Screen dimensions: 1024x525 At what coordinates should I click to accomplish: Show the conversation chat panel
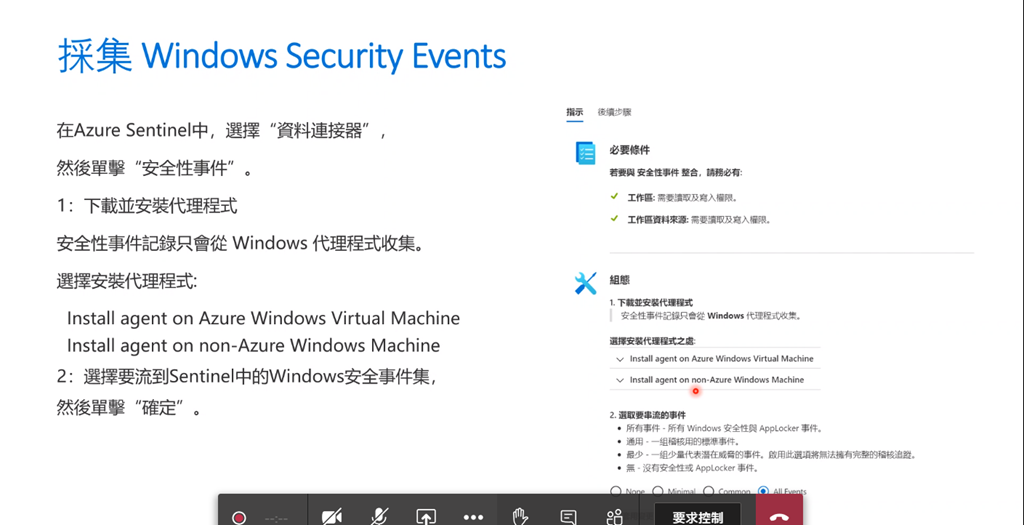coord(569,518)
